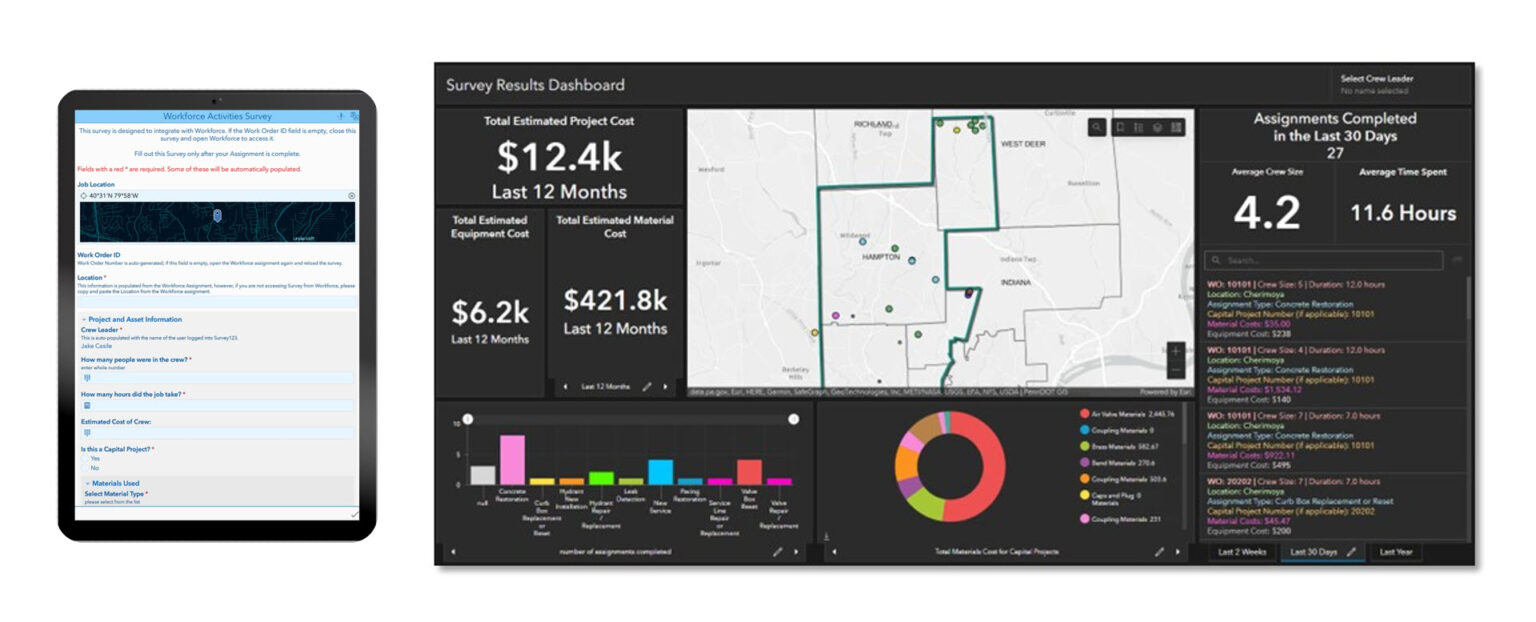This screenshot has height=622, width=1536.
Task: Select Yes for Is this a Capital Project
Action: (84, 458)
